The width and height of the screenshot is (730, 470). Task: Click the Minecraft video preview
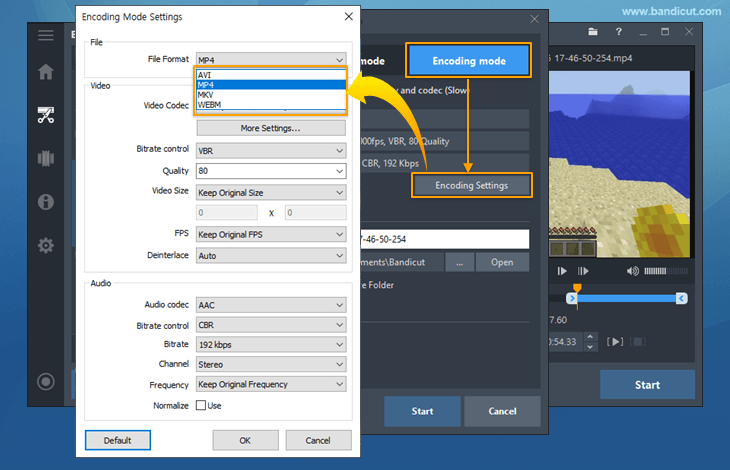[619, 164]
